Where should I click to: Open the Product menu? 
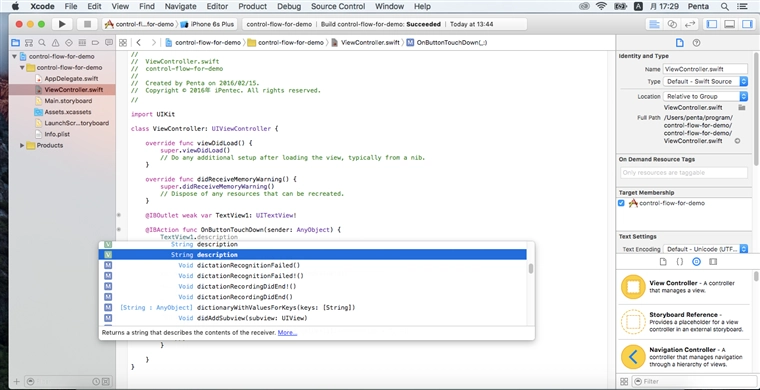coord(253,6)
